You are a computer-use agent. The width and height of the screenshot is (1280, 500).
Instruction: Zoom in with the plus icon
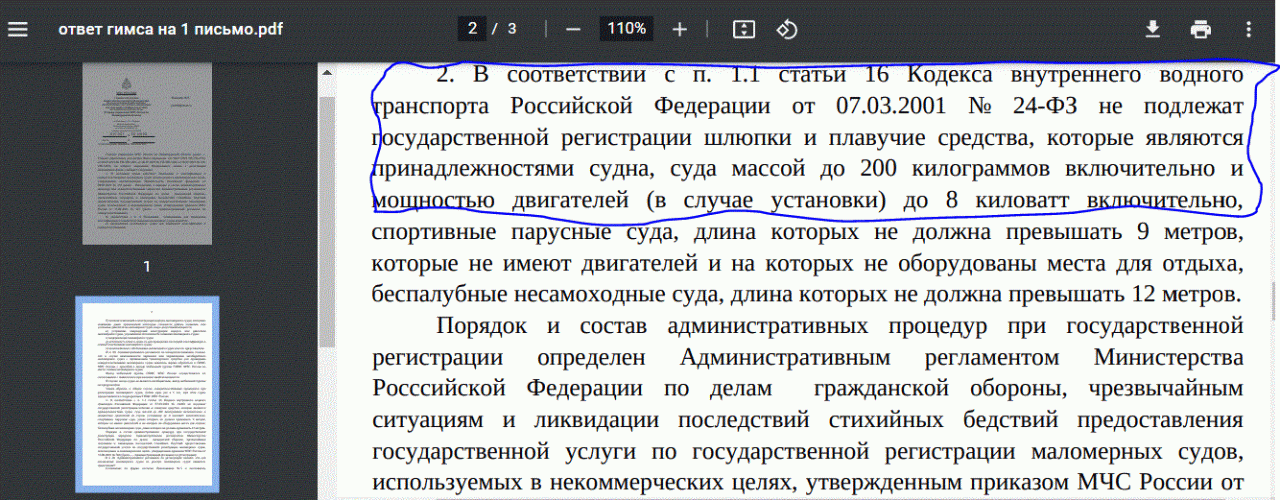[680, 29]
